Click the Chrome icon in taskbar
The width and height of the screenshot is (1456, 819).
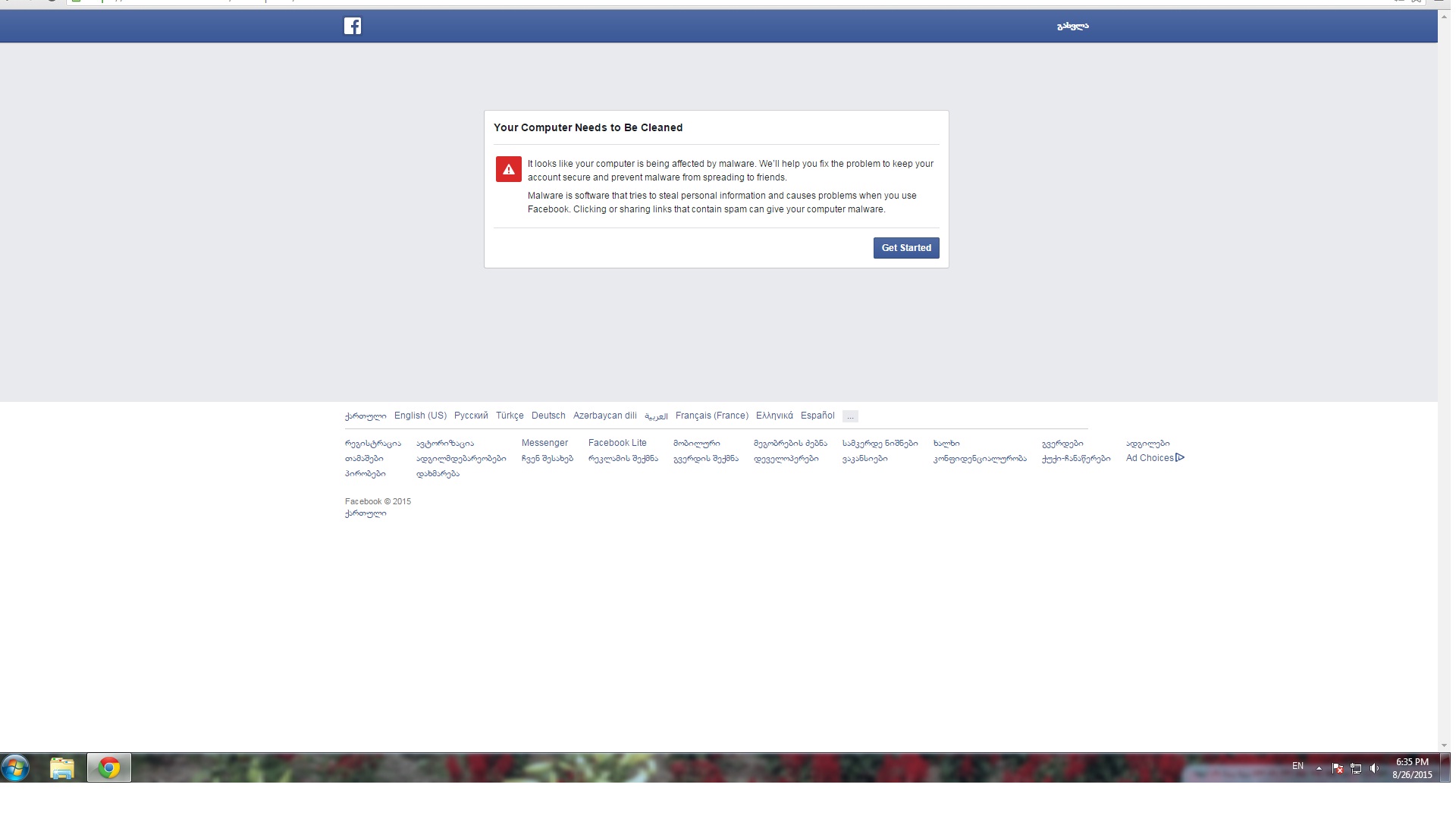(108, 768)
